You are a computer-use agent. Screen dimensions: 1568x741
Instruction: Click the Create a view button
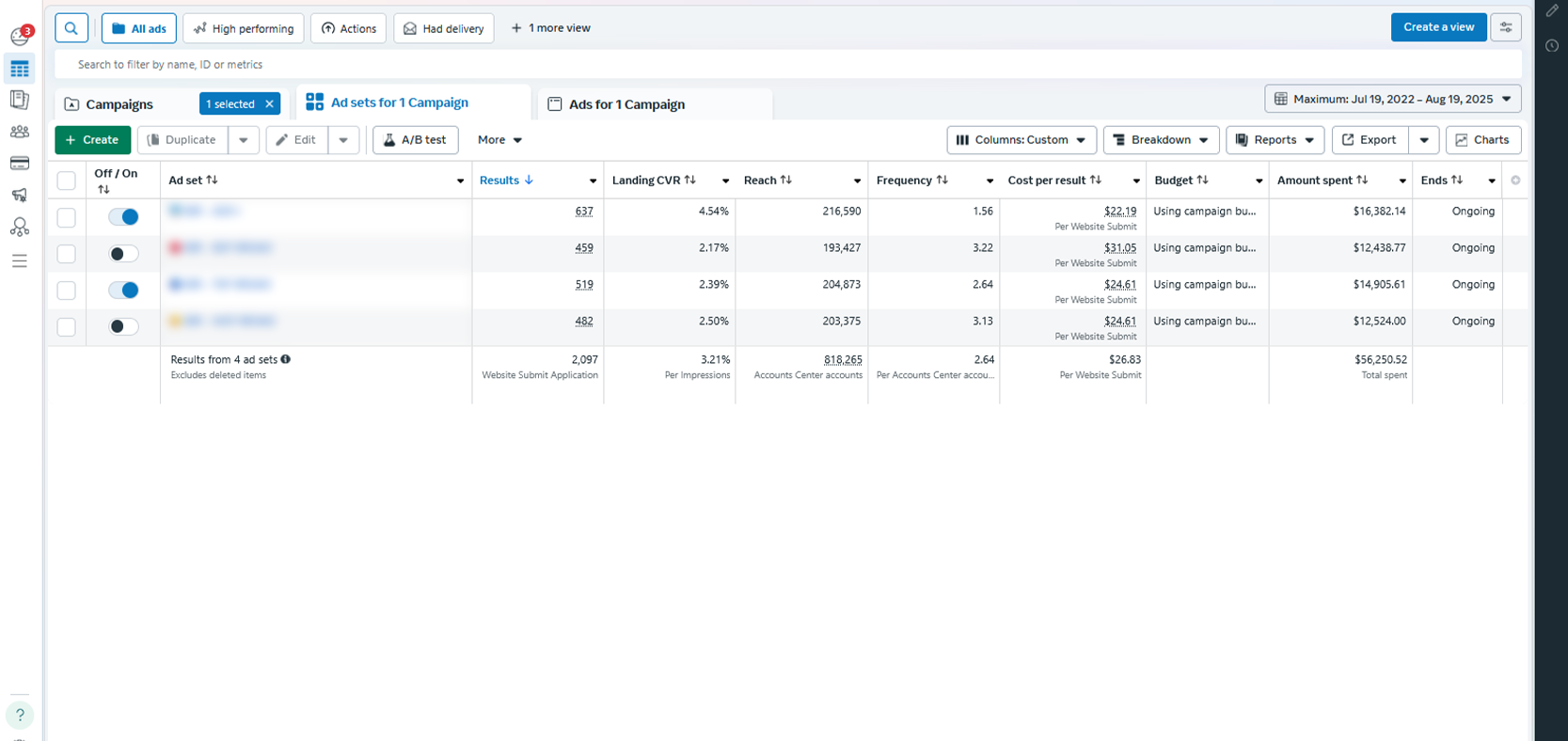click(1437, 27)
